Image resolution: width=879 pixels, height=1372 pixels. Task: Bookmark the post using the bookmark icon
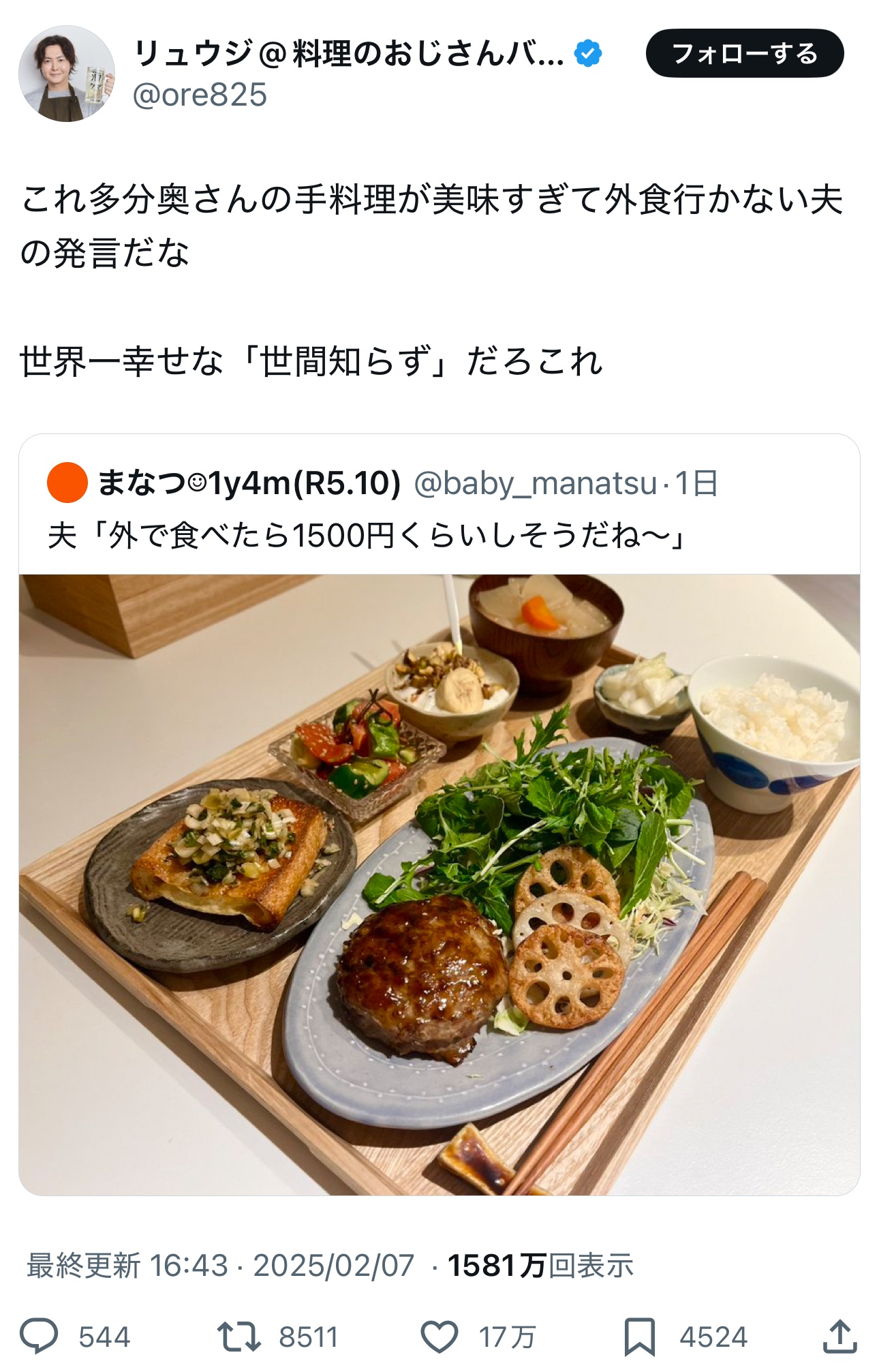pos(640,1337)
